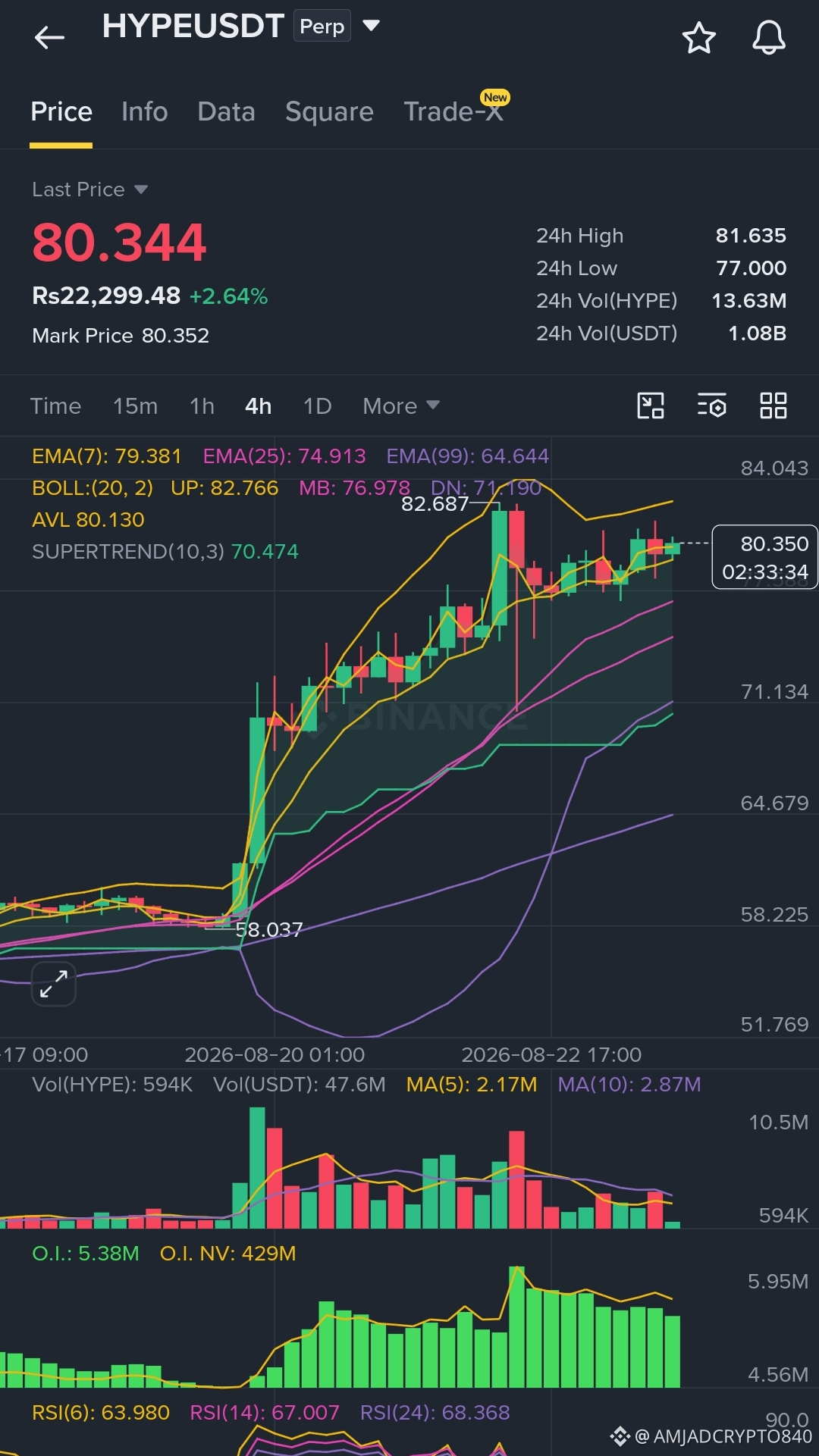Tap the 24h Vol(HYPE) value 13.63M
This screenshot has width=819, height=1456.
(x=748, y=301)
